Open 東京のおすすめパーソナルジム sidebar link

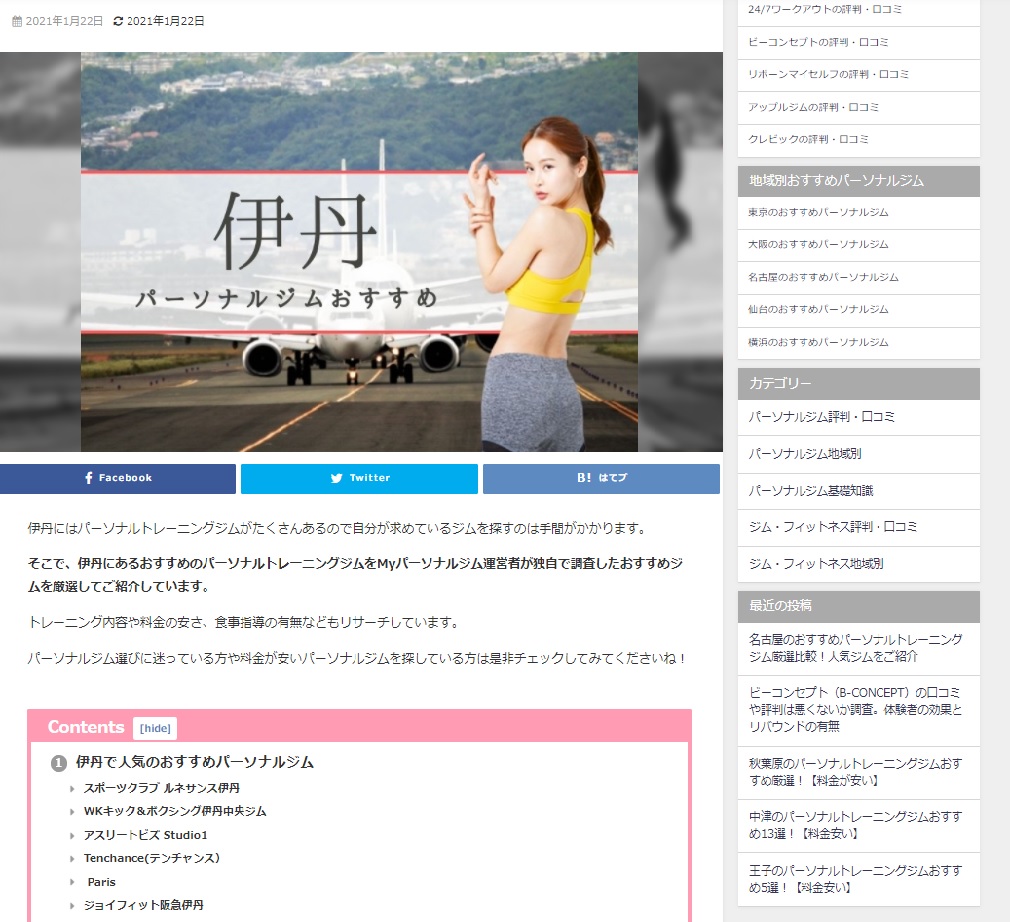coord(818,212)
